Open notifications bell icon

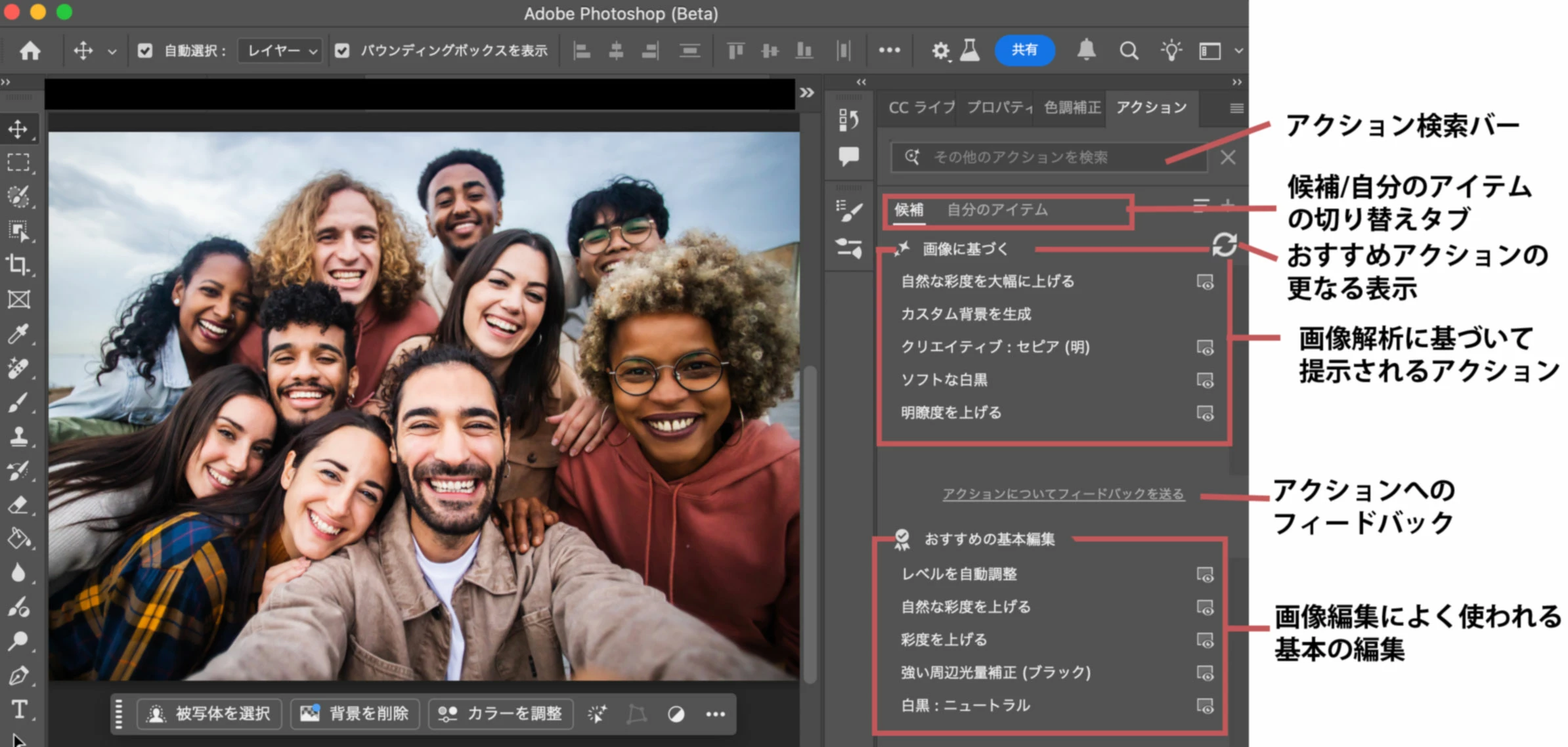pos(1086,50)
